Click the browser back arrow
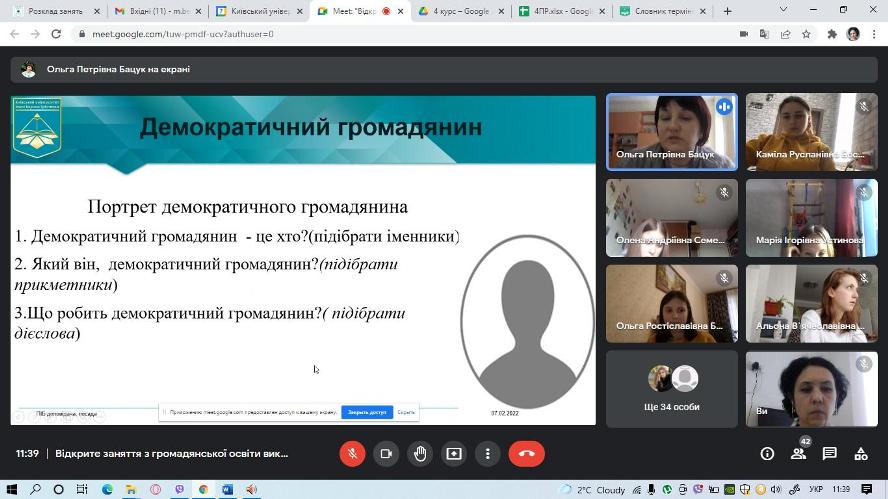Screen dimensions: 888x499 (15, 34)
